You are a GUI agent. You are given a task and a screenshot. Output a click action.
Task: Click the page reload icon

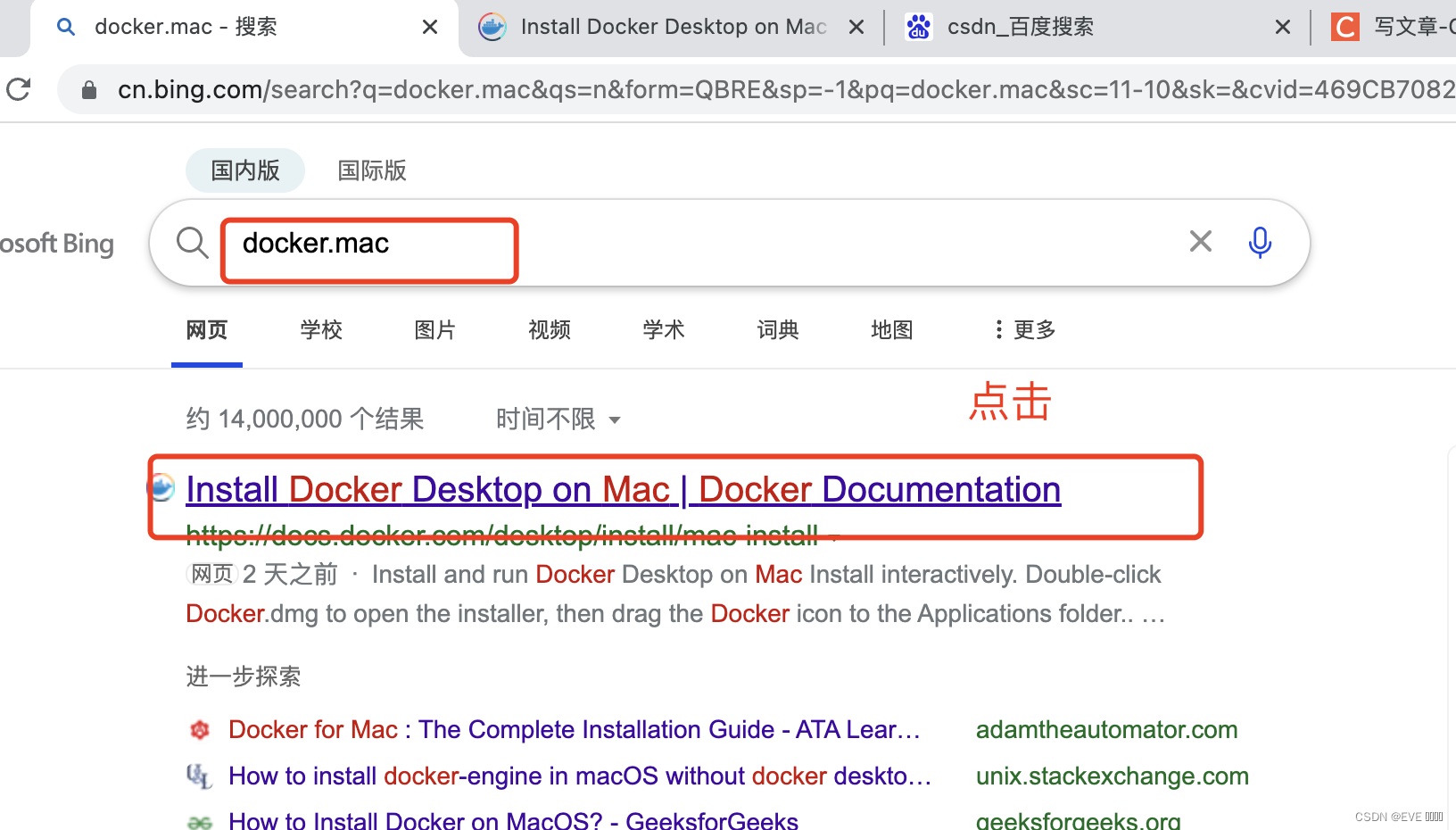click(18, 89)
